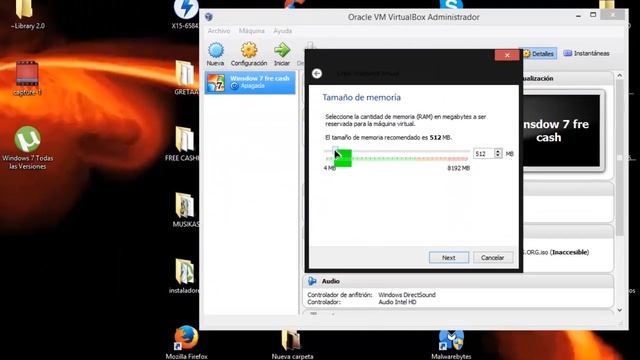Open the capture-1 desktop file
This screenshot has width=640, height=360.
coord(27,78)
